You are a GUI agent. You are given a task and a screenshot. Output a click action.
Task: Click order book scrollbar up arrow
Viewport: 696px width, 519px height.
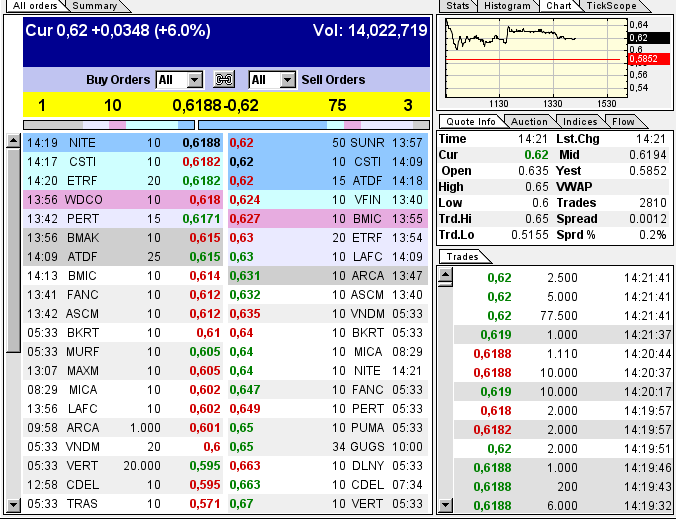(13, 141)
